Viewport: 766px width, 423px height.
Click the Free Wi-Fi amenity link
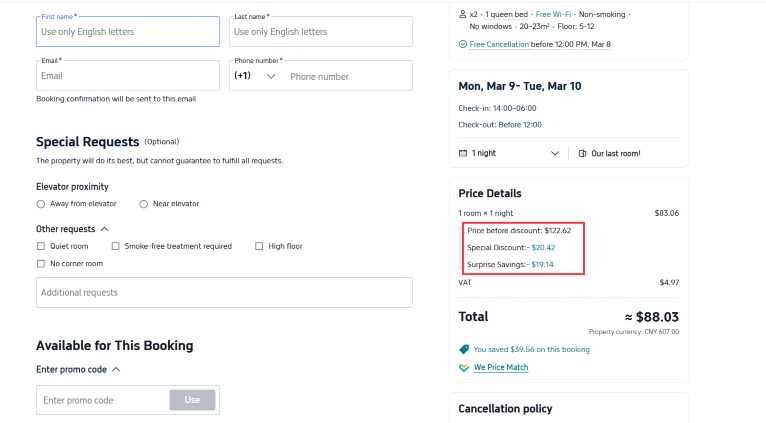coord(553,14)
